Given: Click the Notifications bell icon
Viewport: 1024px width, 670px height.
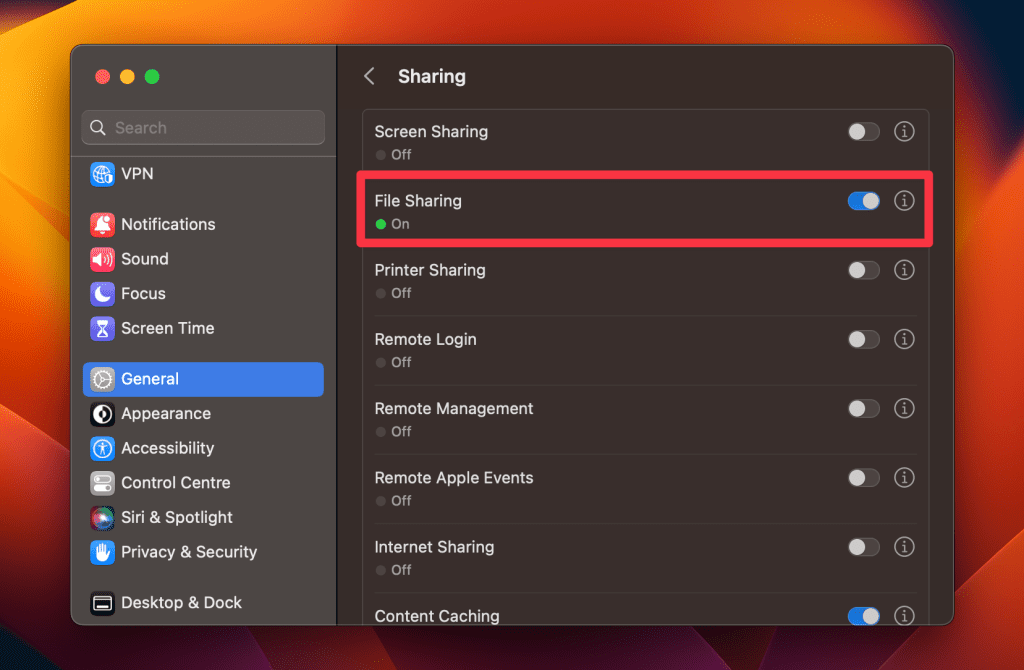Looking at the screenshot, I should 102,225.
